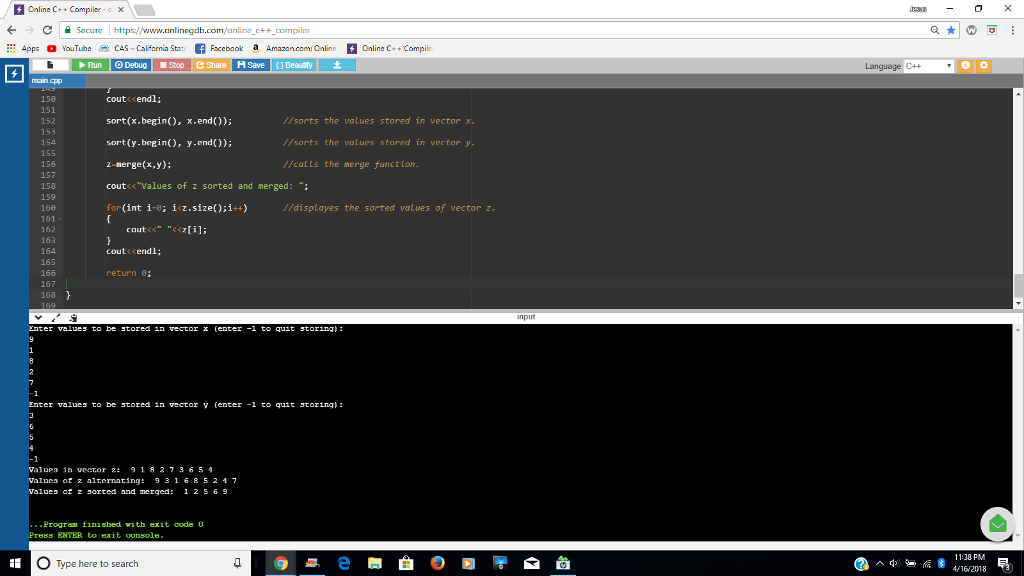Open the red shield extension icon
This screenshot has height=576, width=1024.
click(991, 30)
